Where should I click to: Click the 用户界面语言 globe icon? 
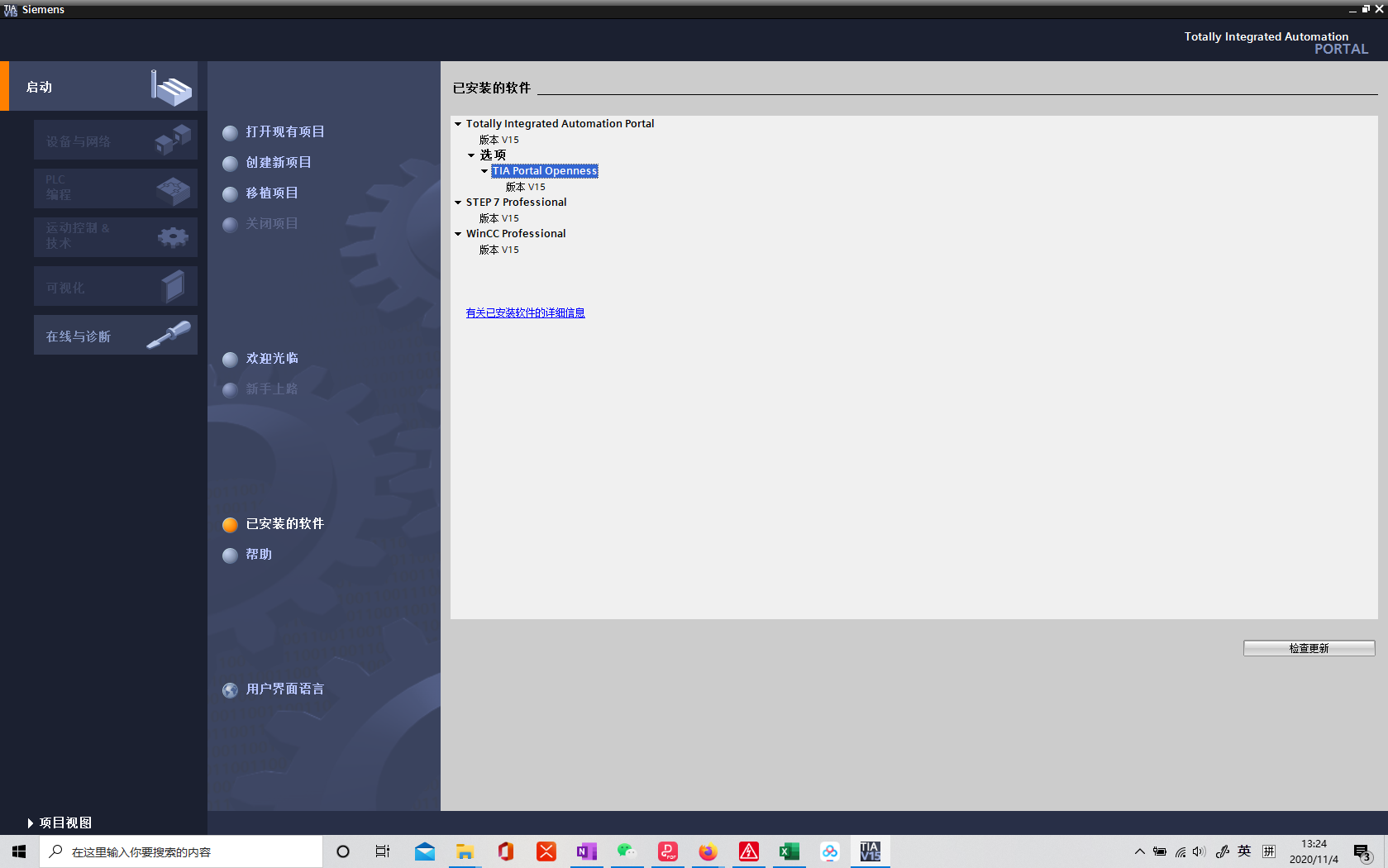(230, 689)
